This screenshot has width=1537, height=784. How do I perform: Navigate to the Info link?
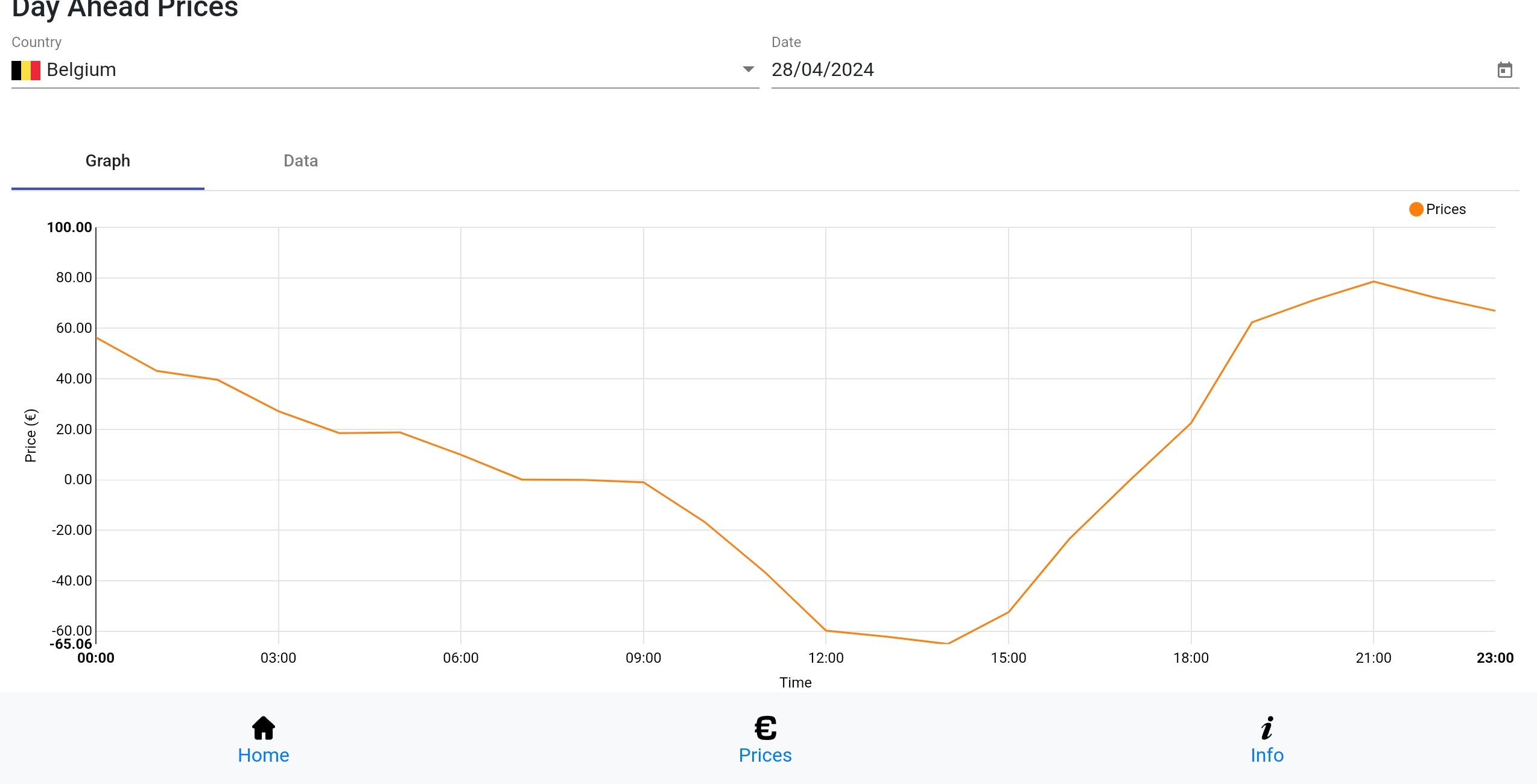point(1267,755)
